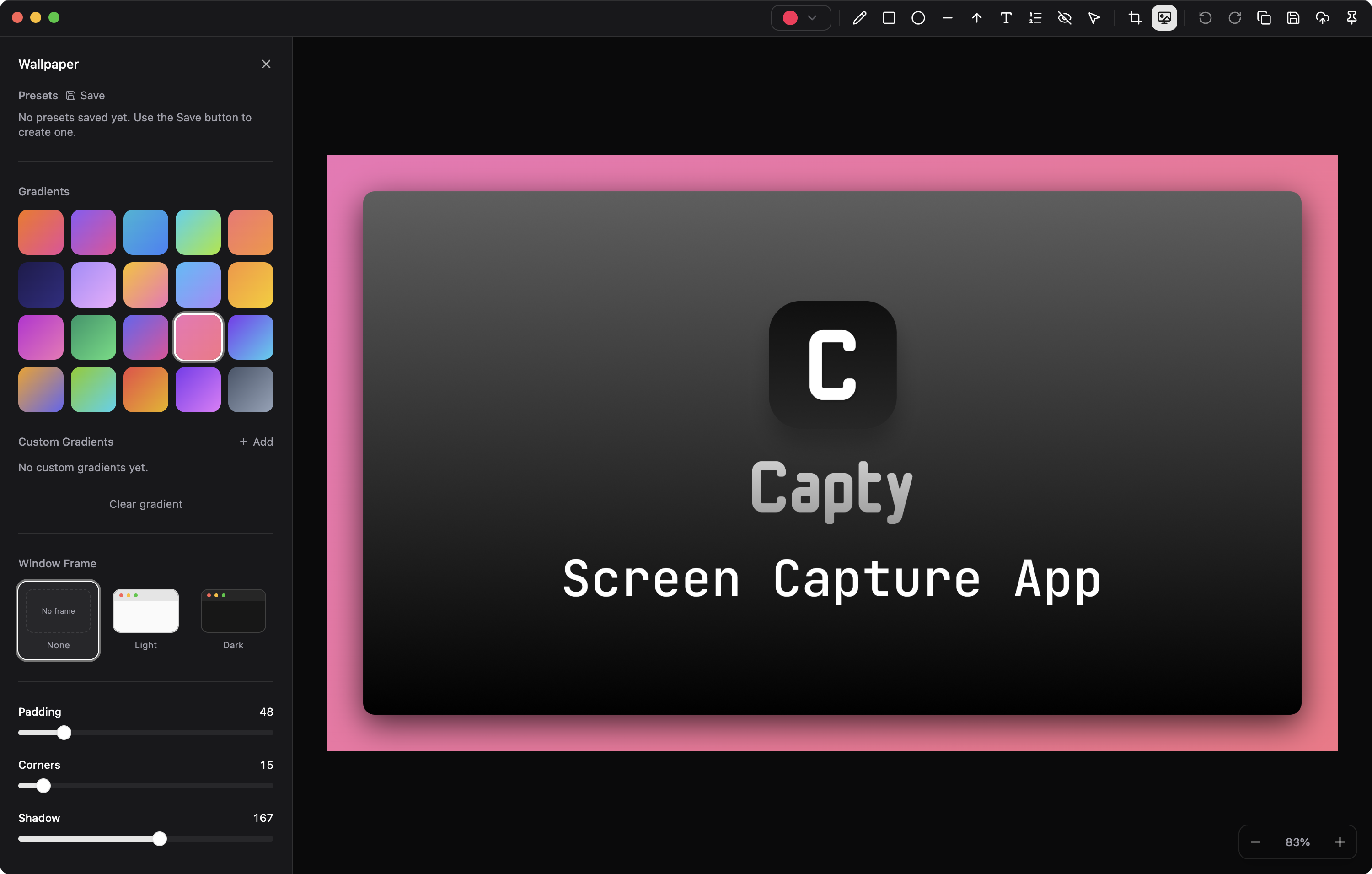Pick the Arrow annotation tool
The width and height of the screenshot is (1372, 874).
[976, 18]
